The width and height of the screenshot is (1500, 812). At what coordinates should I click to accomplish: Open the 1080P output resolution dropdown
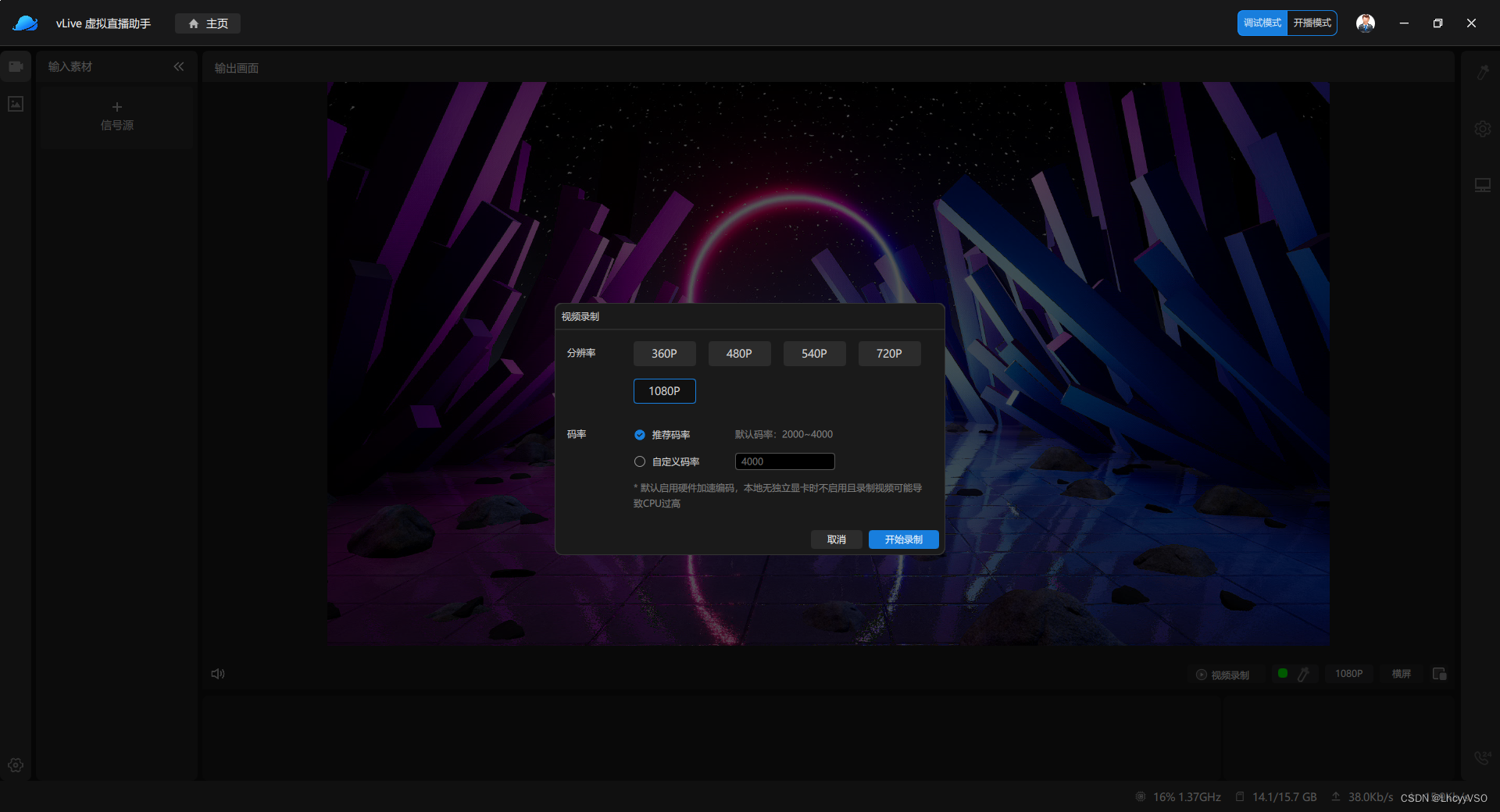click(1348, 674)
